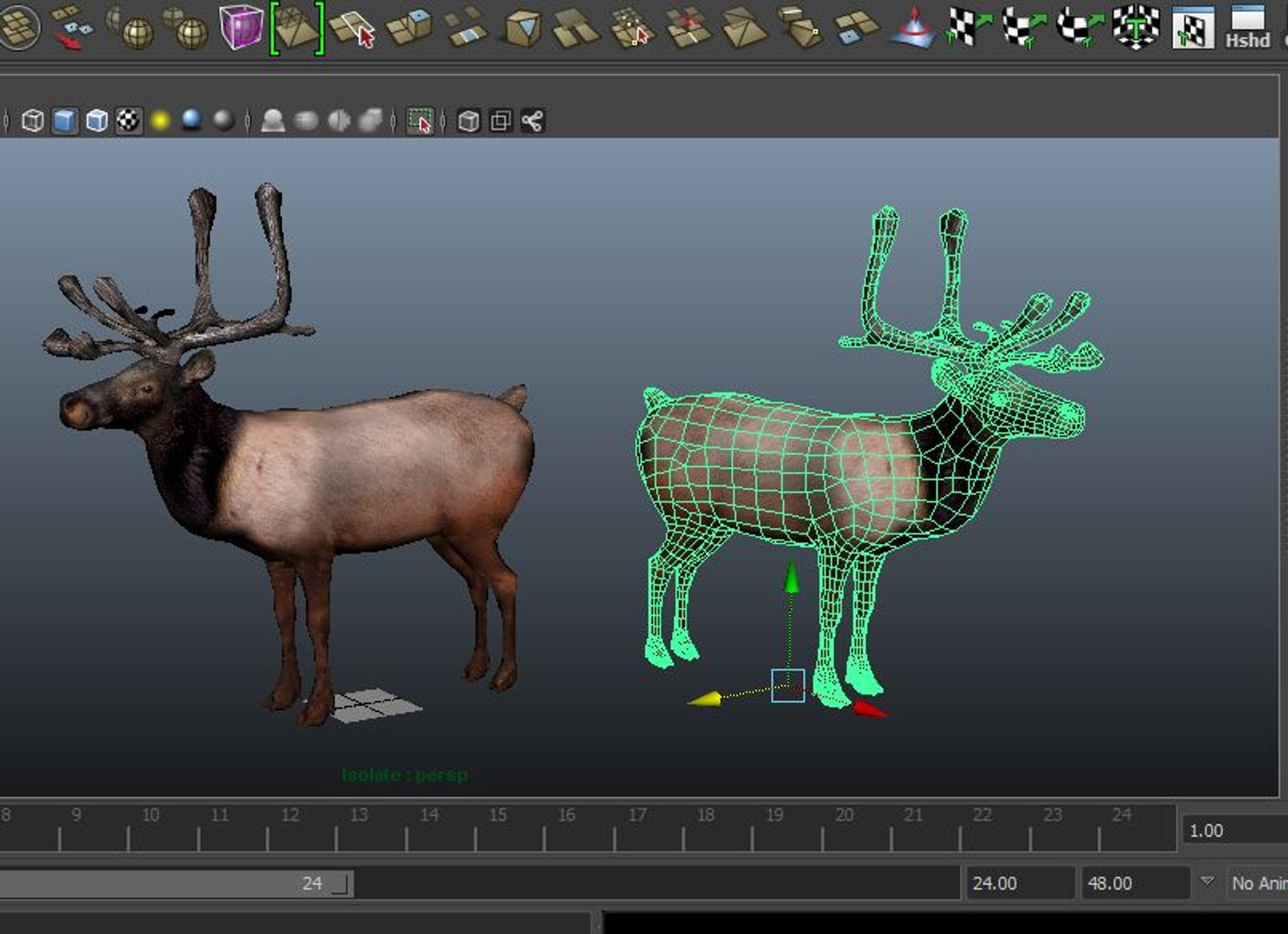Click the wedge face shelf icon
Viewport: 1288px width, 934px height.
click(x=800, y=27)
